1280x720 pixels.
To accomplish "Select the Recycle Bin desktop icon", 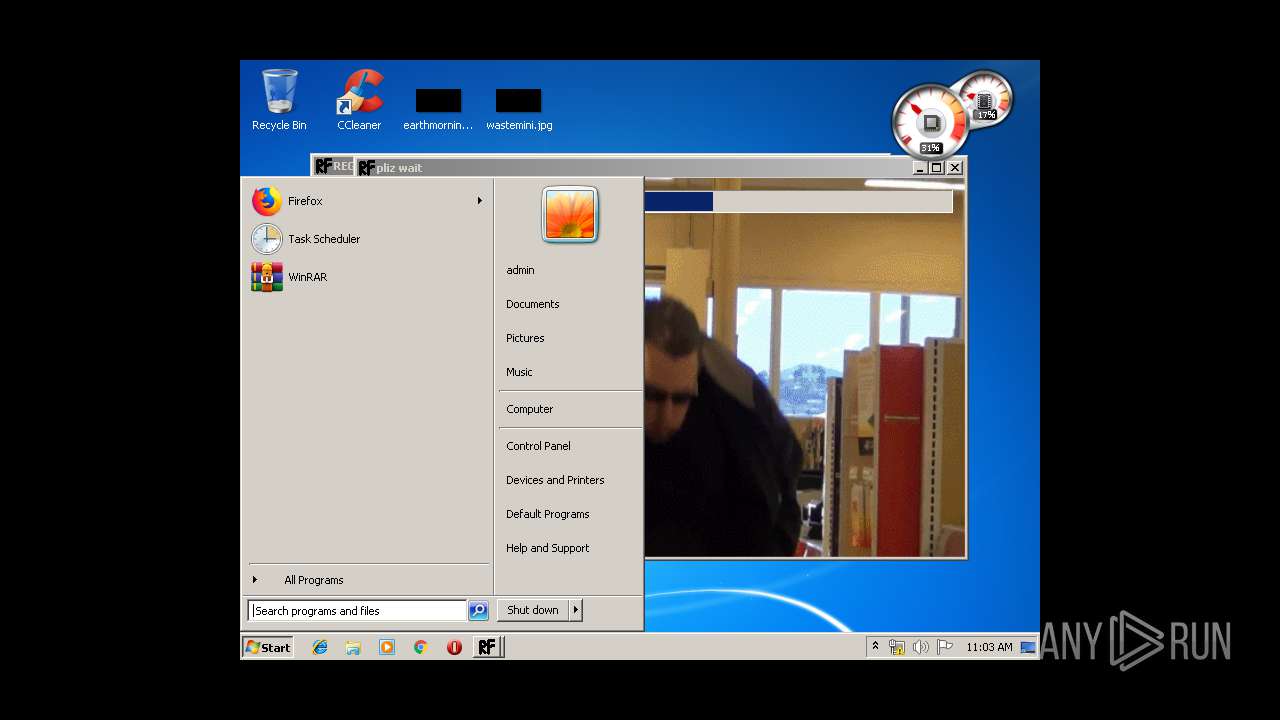I will pos(279,100).
